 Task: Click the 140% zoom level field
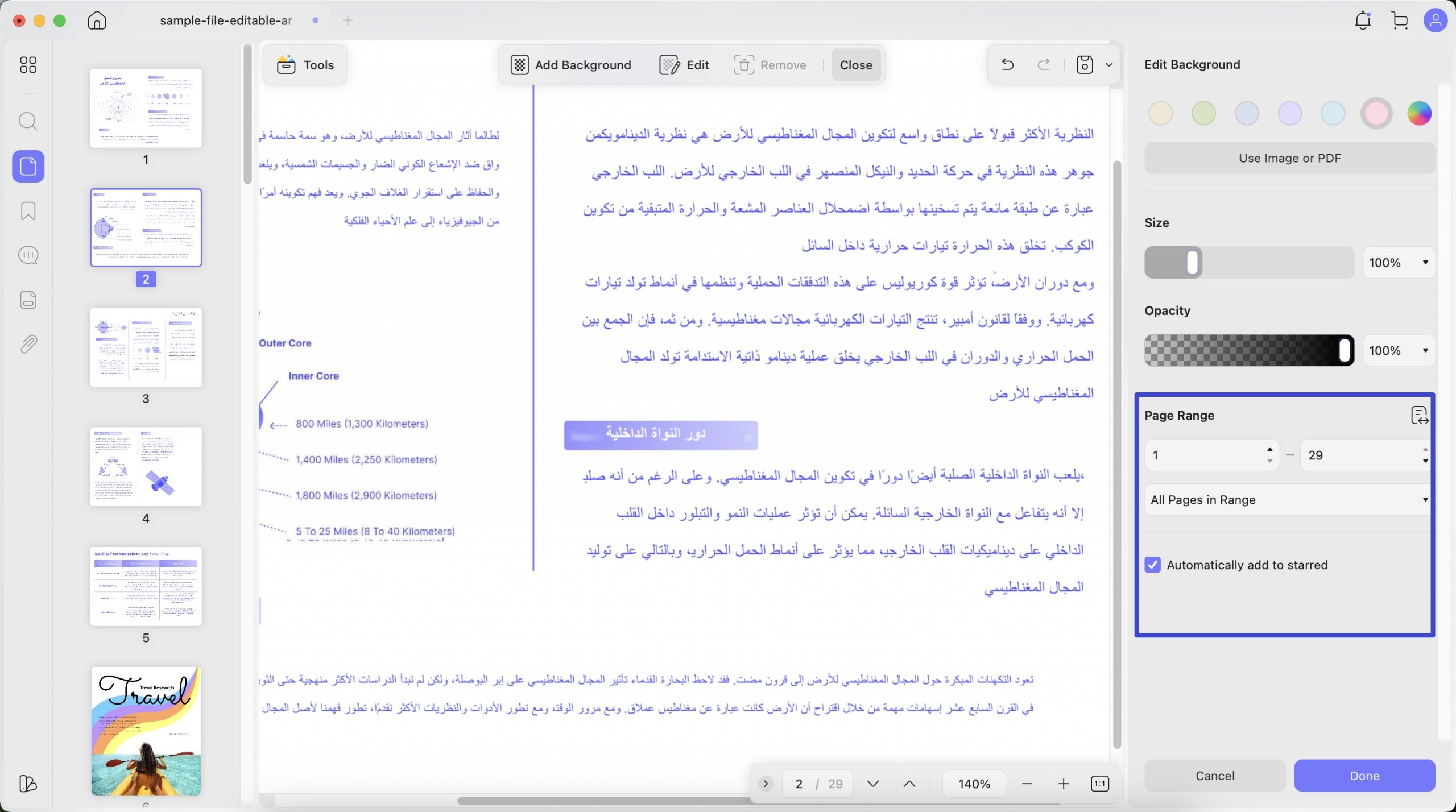pos(974,784)
